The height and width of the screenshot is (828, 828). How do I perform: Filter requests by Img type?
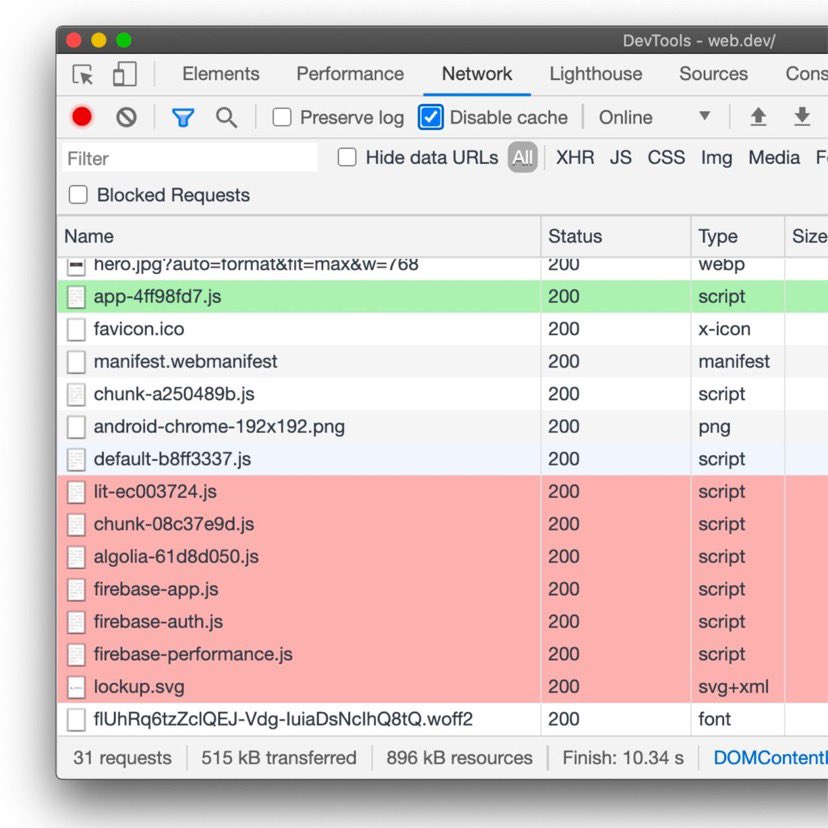[x=717, y=158]
